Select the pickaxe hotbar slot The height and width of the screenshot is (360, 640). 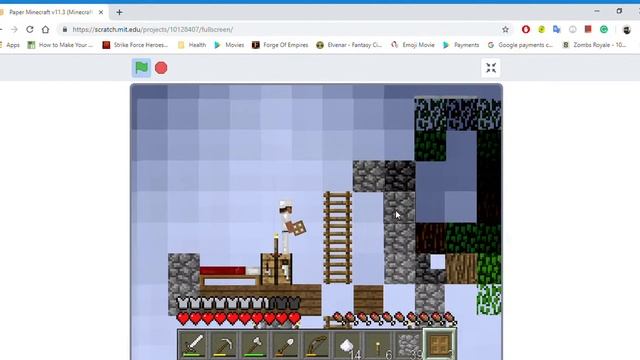[x=224, y=345]
